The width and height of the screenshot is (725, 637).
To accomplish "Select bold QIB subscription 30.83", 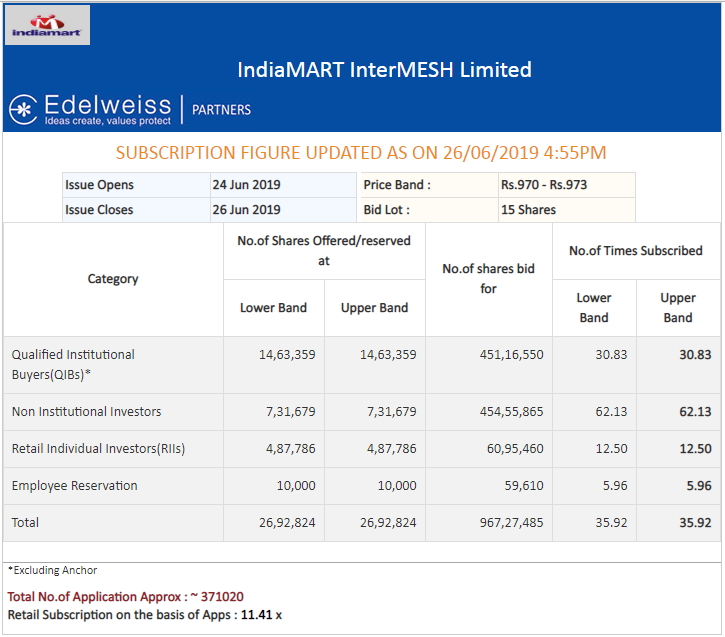I will 695,355.
